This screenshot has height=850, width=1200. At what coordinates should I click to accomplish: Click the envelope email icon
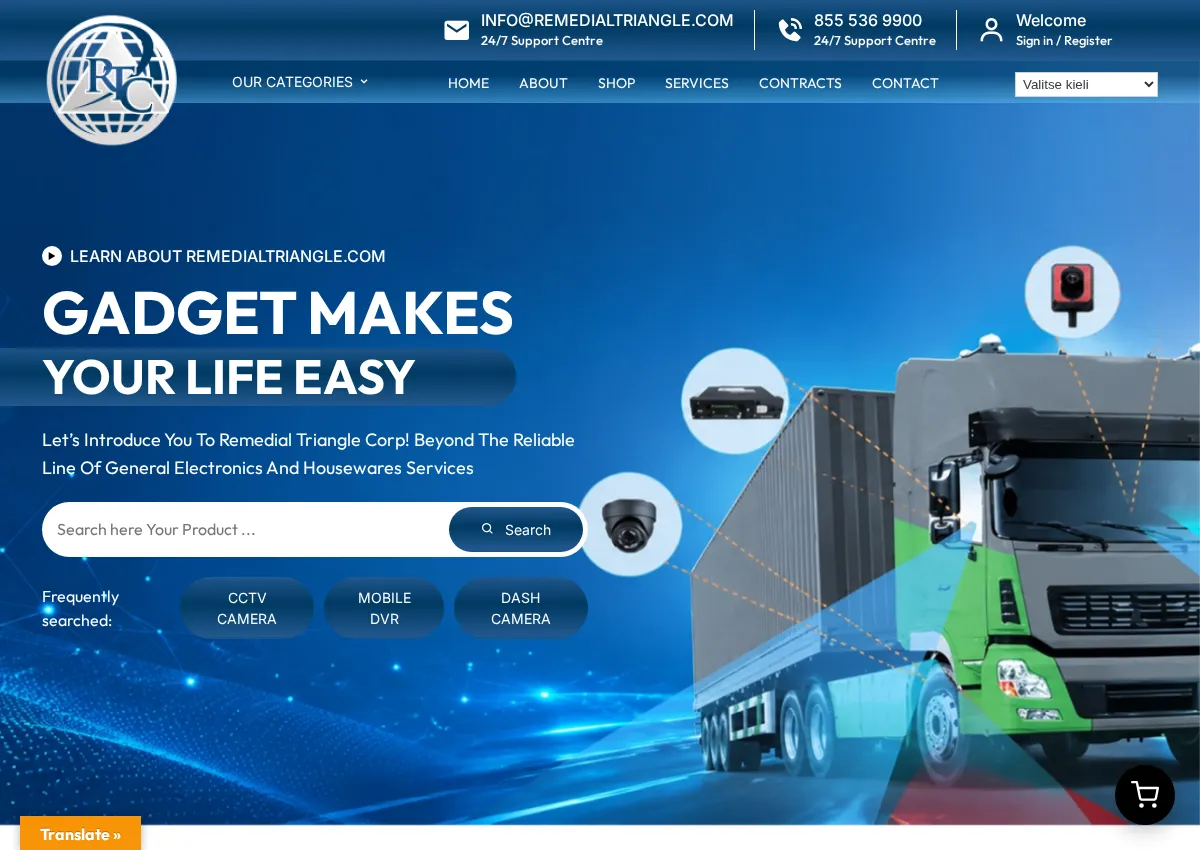(x=457, y=30)
